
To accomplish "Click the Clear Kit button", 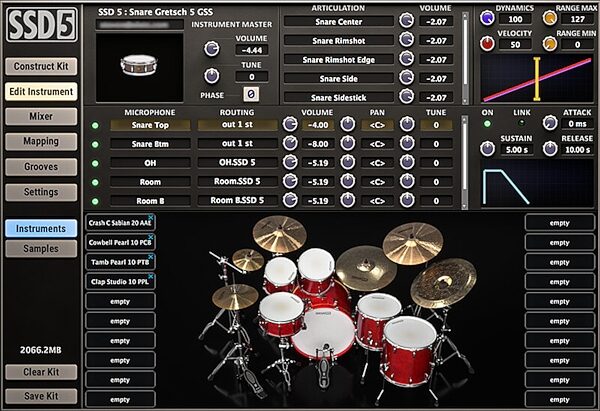I will tap(41, 372).
